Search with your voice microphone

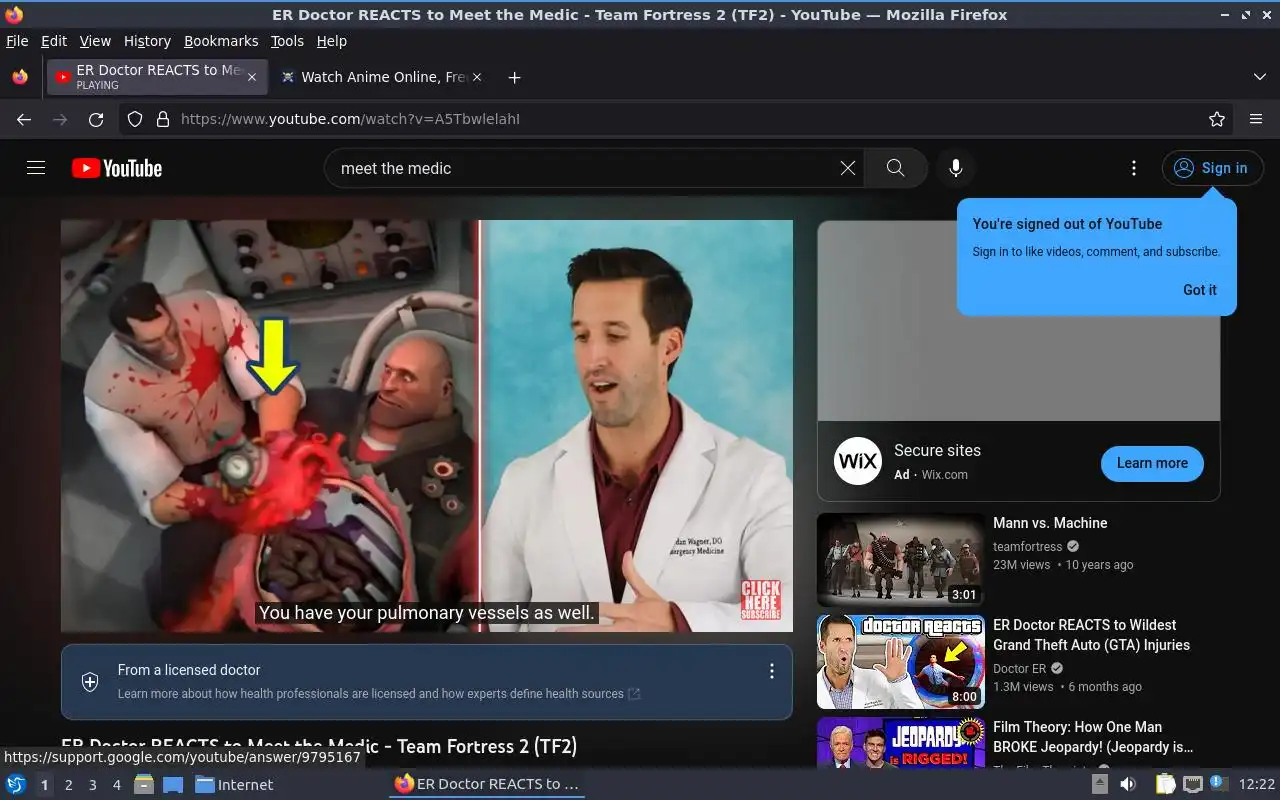coord(956,168)
